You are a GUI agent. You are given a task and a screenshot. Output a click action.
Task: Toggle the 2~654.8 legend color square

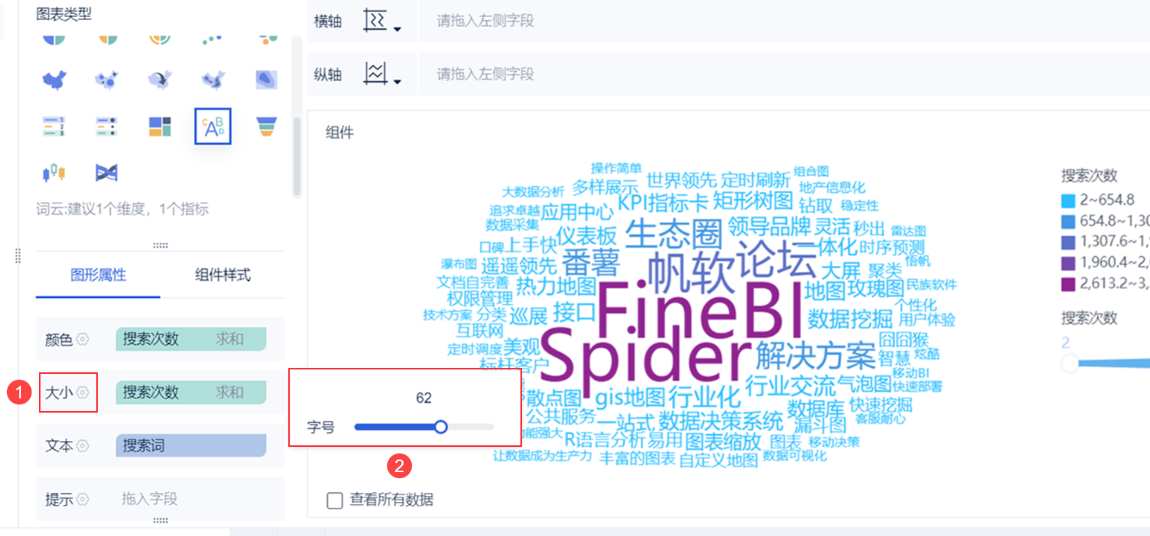coord(1068,200)
